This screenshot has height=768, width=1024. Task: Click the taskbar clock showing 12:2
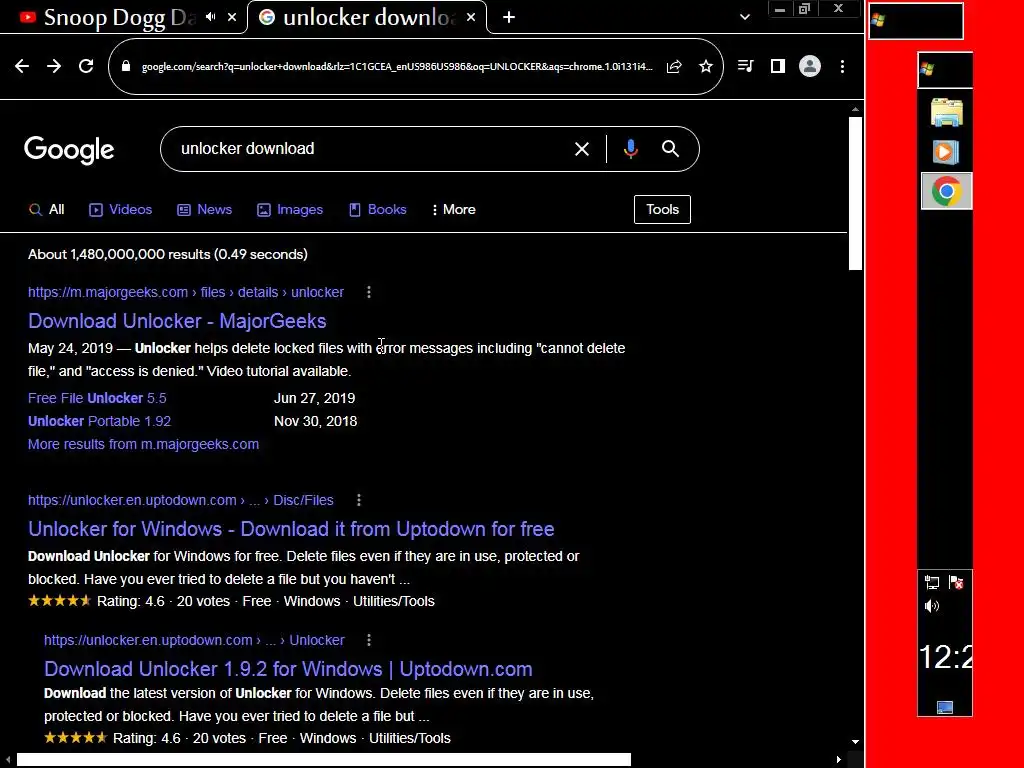[x=945, y=656]
